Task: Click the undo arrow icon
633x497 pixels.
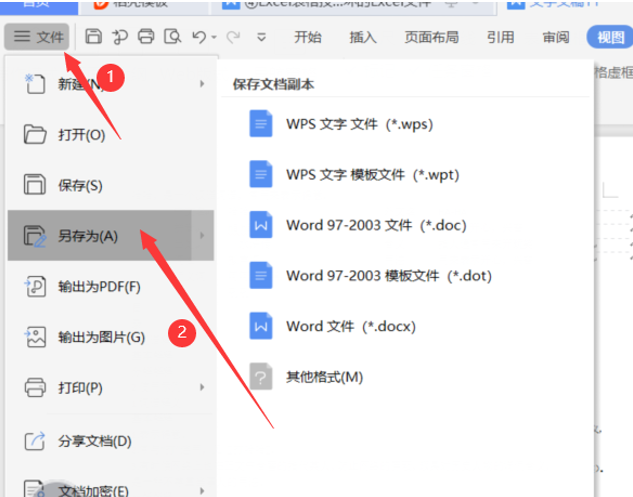Action: click(199, 37)
